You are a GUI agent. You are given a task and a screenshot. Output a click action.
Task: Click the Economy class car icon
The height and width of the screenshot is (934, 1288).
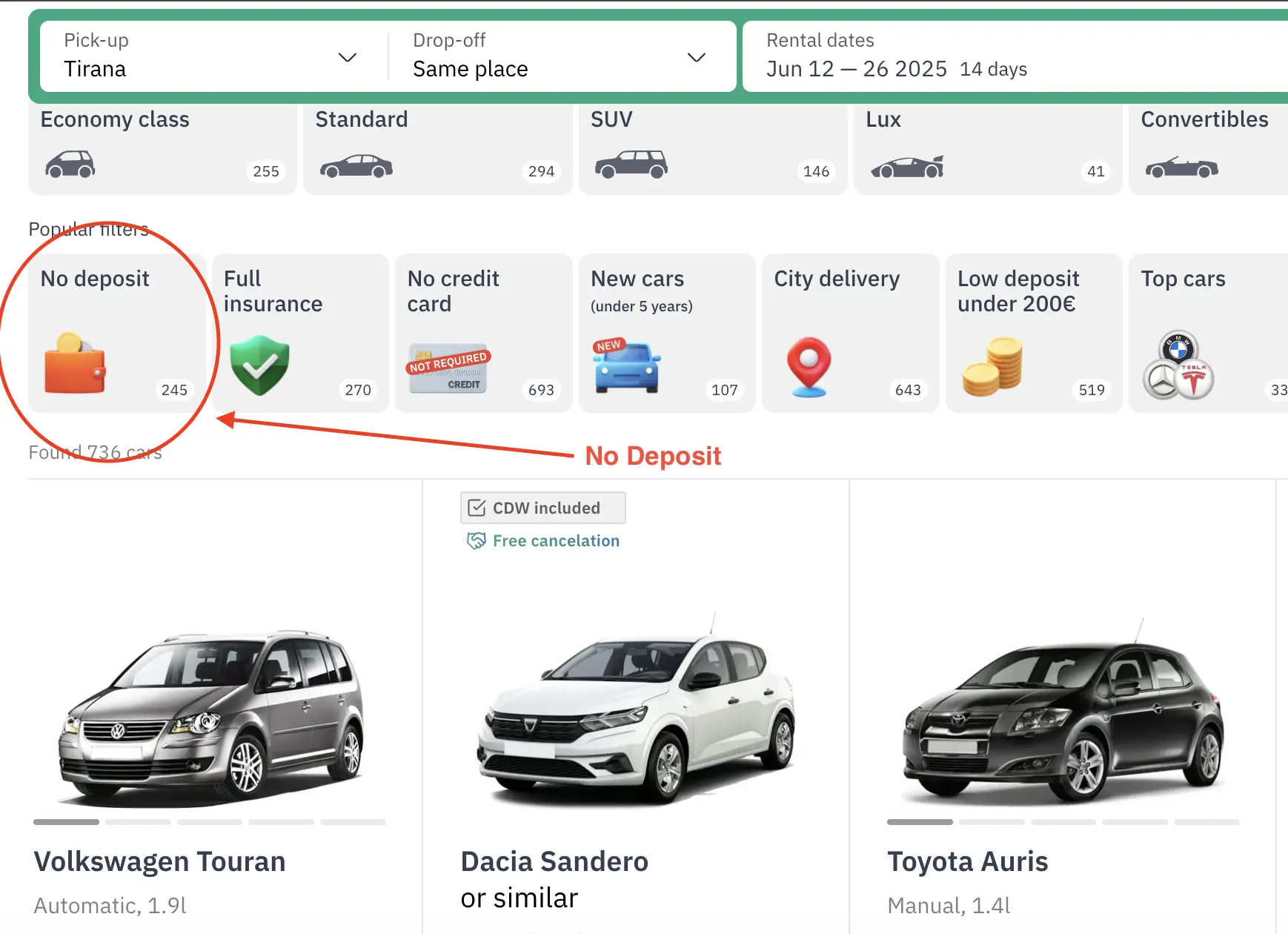tap(70, 164)
